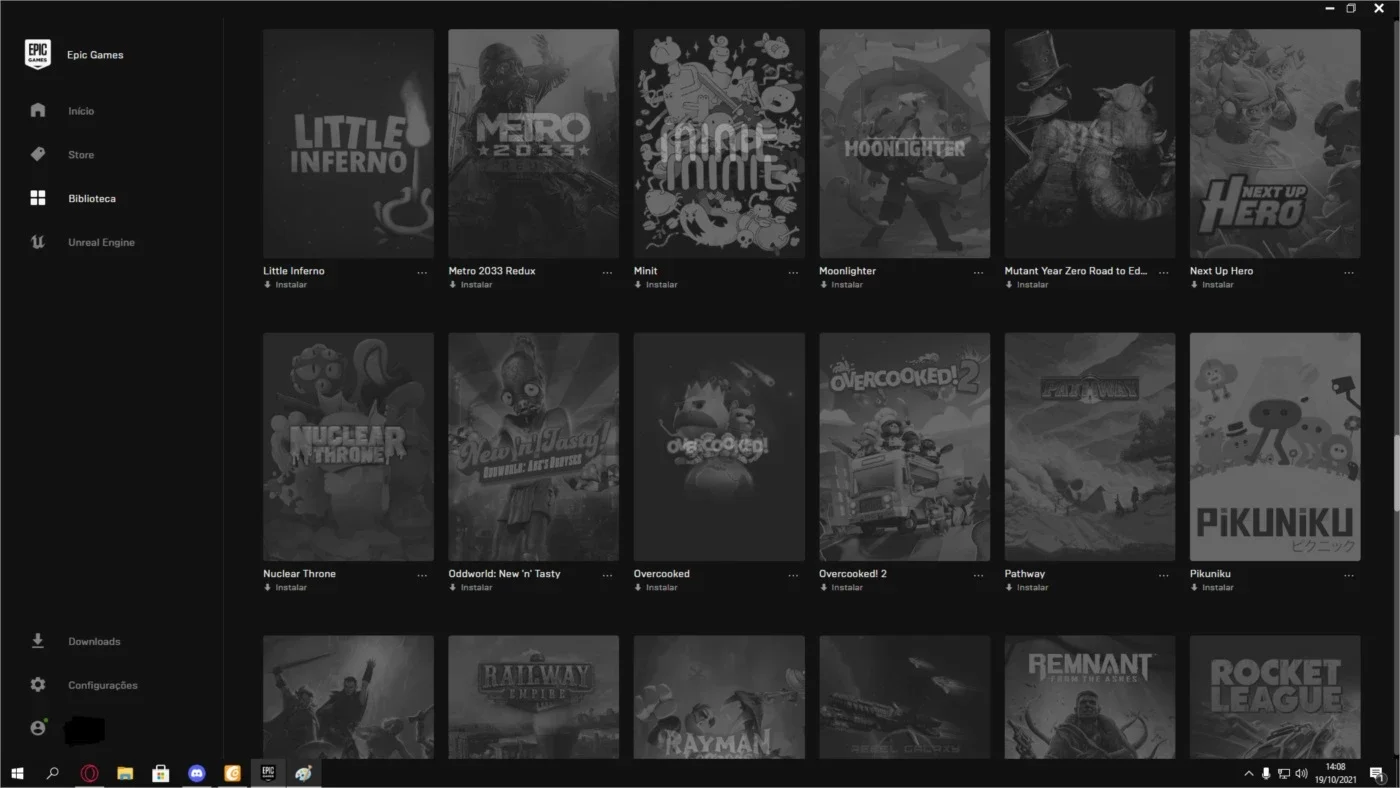Viewport: 1400px width, 788px height.
Task: Click the Pathway game title
Action: click(1025, 574)
